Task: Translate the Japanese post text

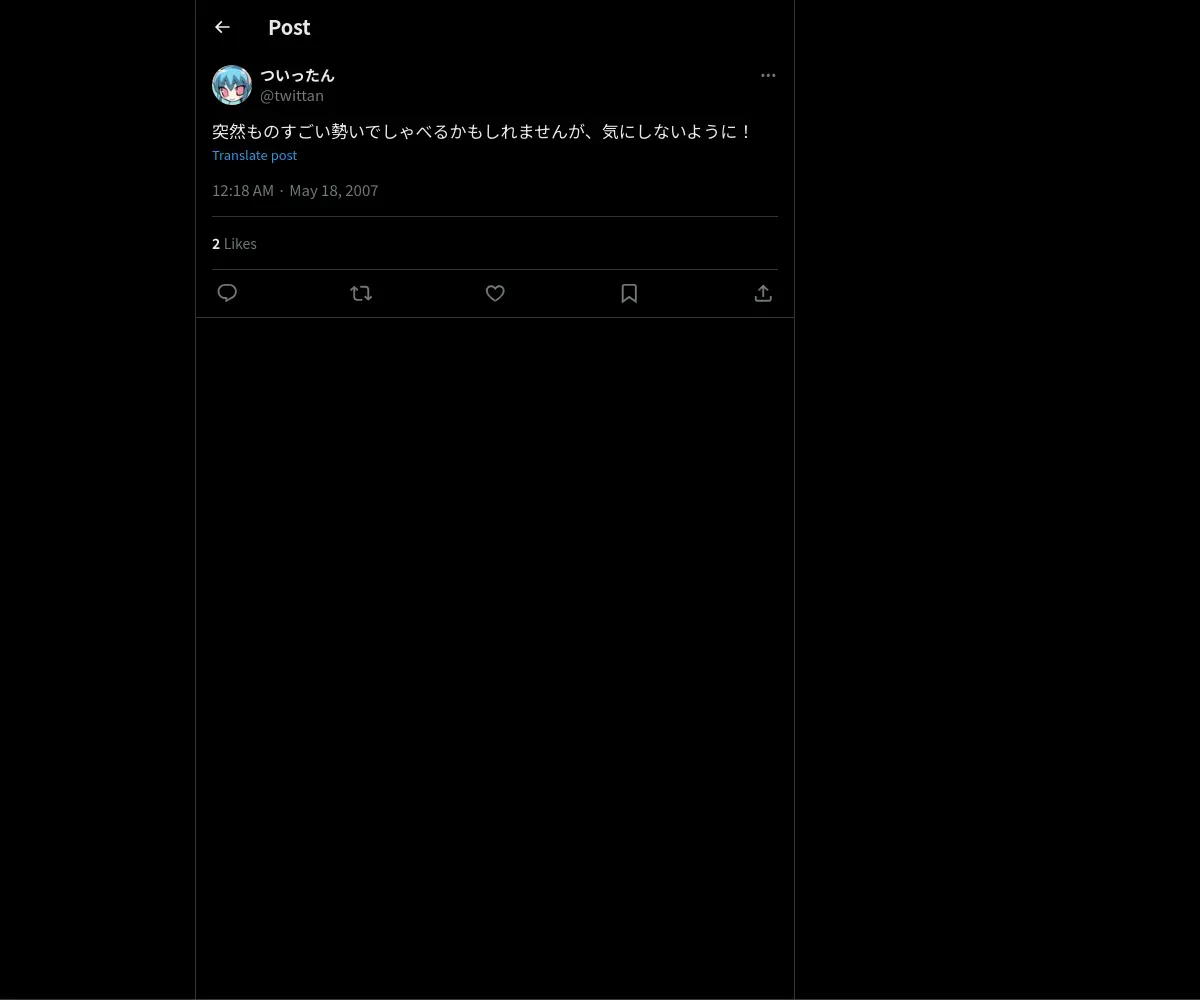Action: click(x=254, y=155)
